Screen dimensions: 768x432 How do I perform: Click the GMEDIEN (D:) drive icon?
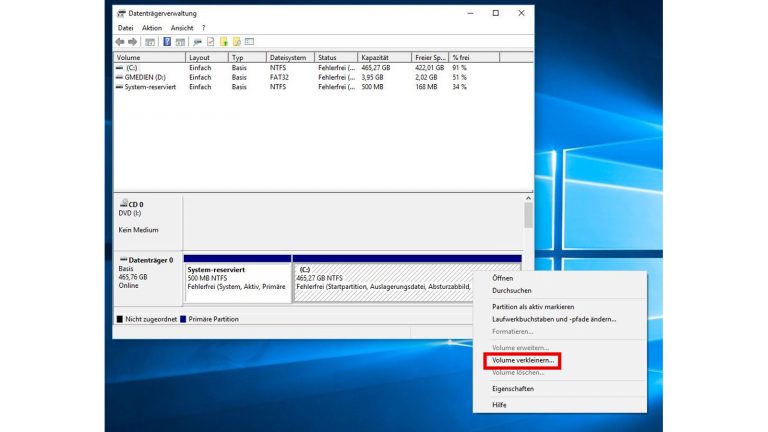(121, 77)
